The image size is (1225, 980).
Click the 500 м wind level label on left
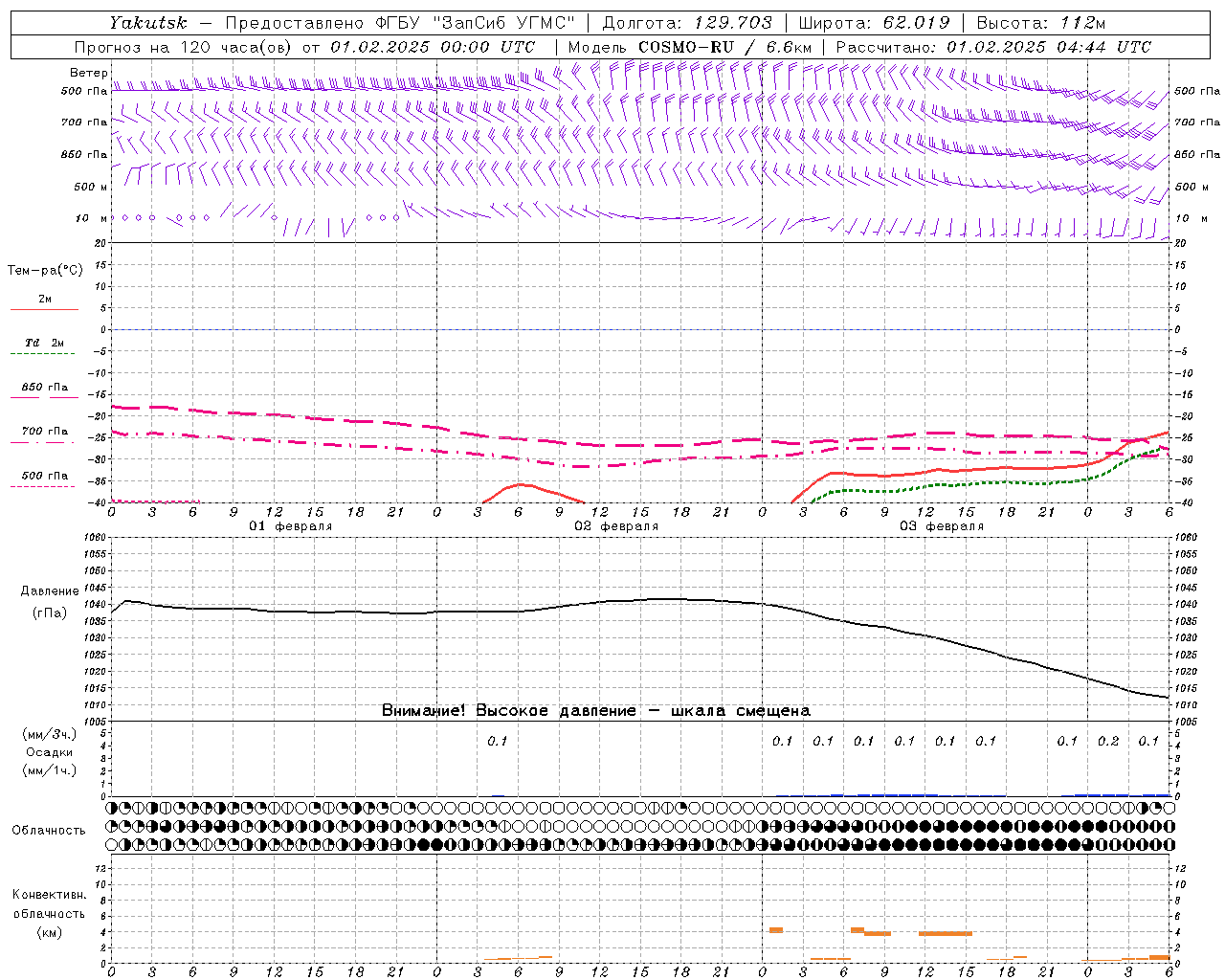pos(91,187)
